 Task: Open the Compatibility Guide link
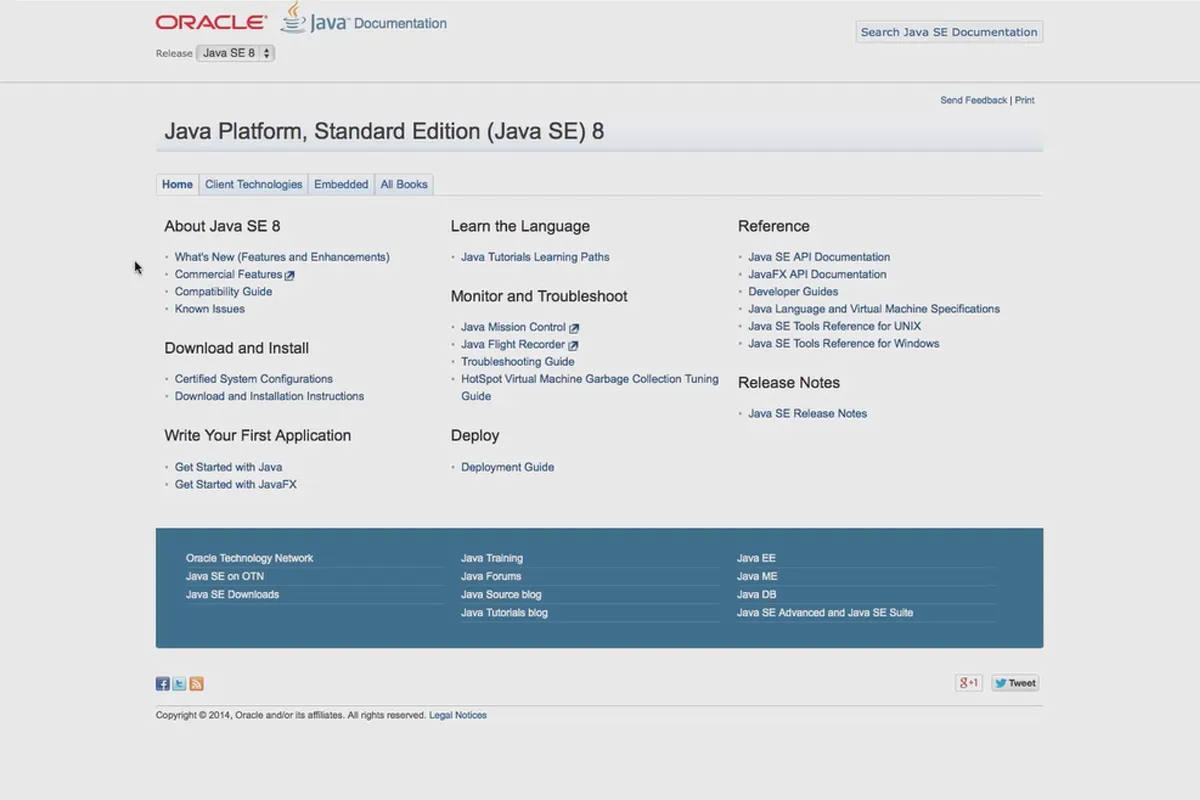pyautogui.click(x=223, y=292)
